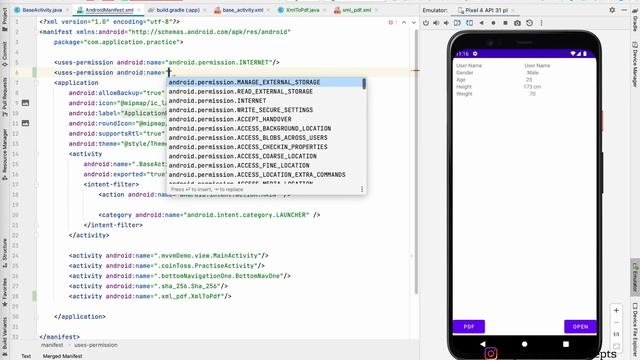Rotate emulator right using the rotate icon
Image resolution: width=640 pixels, height=360 pixels.
tap(469, 23)
